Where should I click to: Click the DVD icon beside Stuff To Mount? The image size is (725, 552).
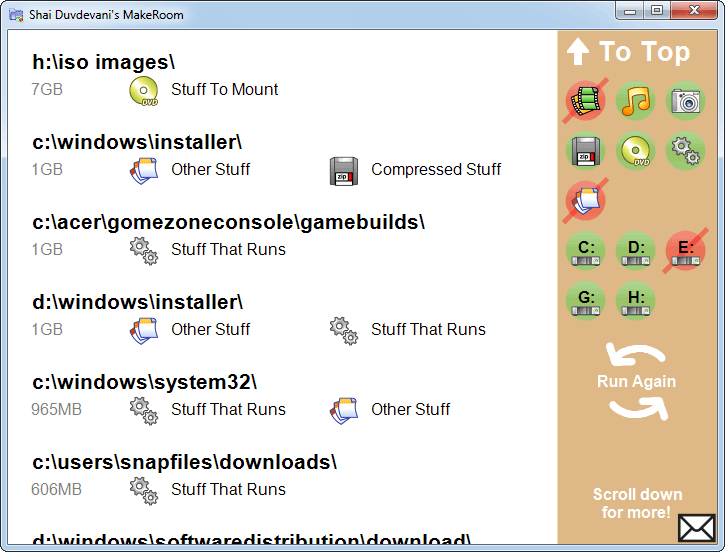pos(143,91)
